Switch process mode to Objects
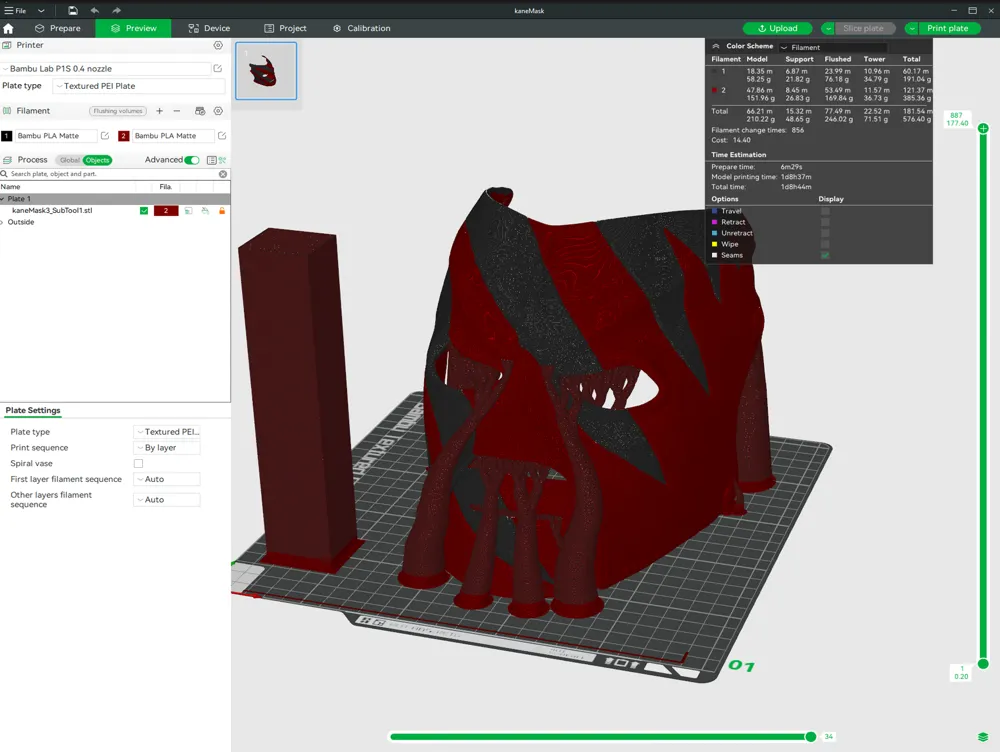 (x=98, y=160)
